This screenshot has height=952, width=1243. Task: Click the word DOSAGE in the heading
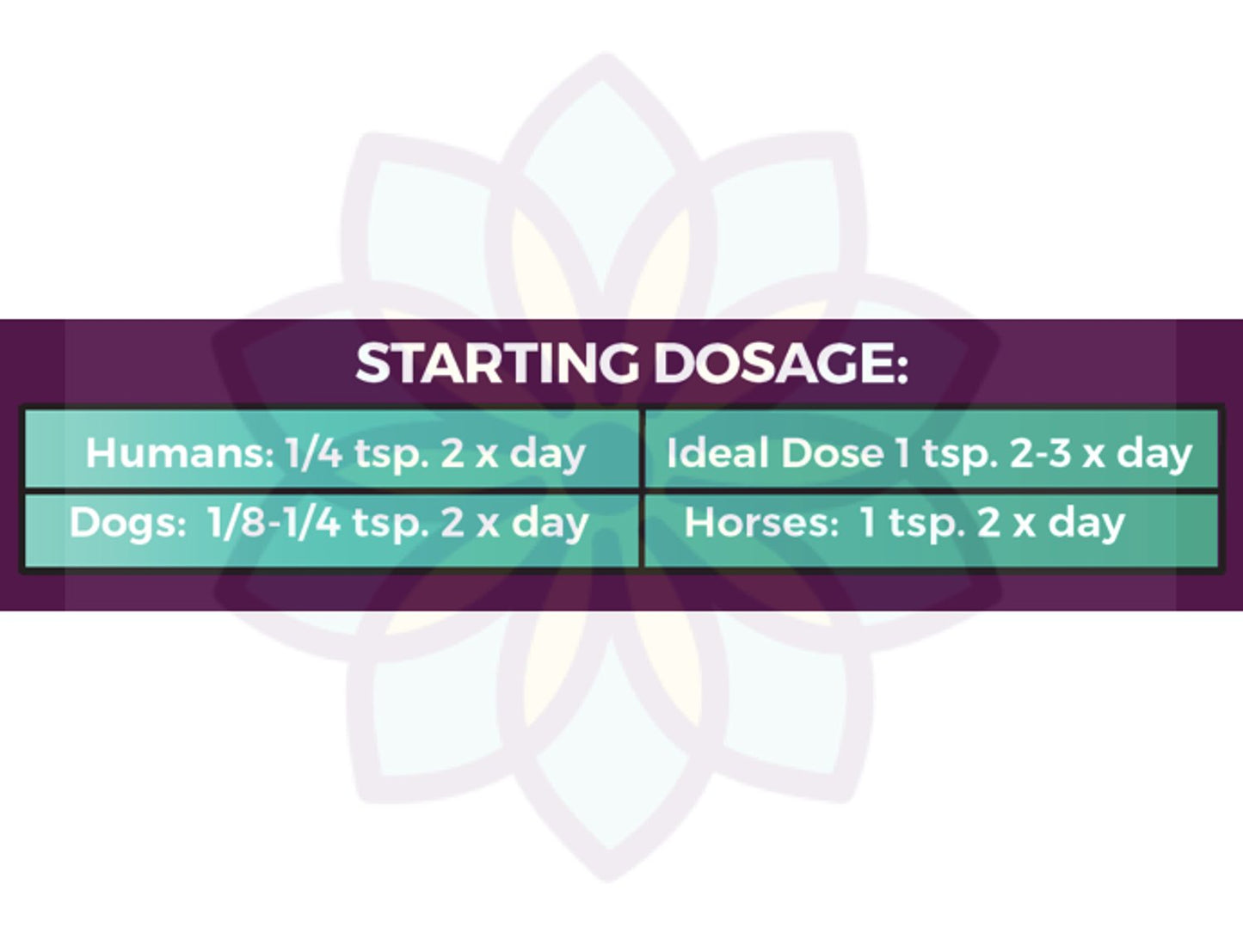click(780, 363)
